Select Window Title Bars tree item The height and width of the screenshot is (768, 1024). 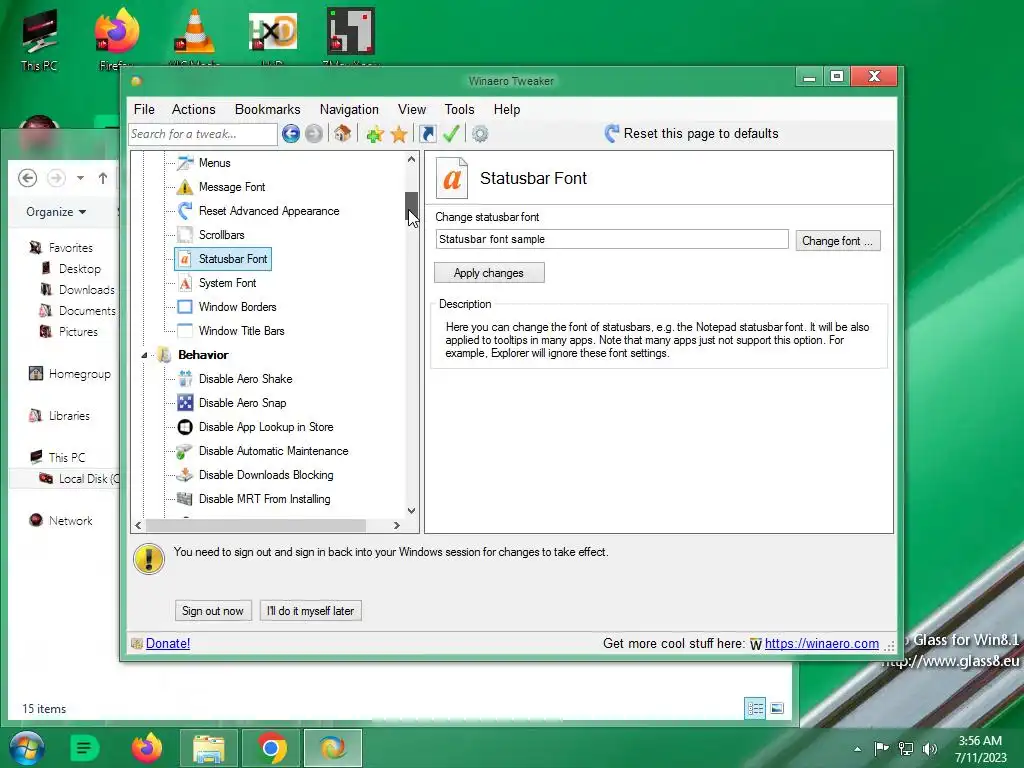pyautogui.click(x=242, y=331)
